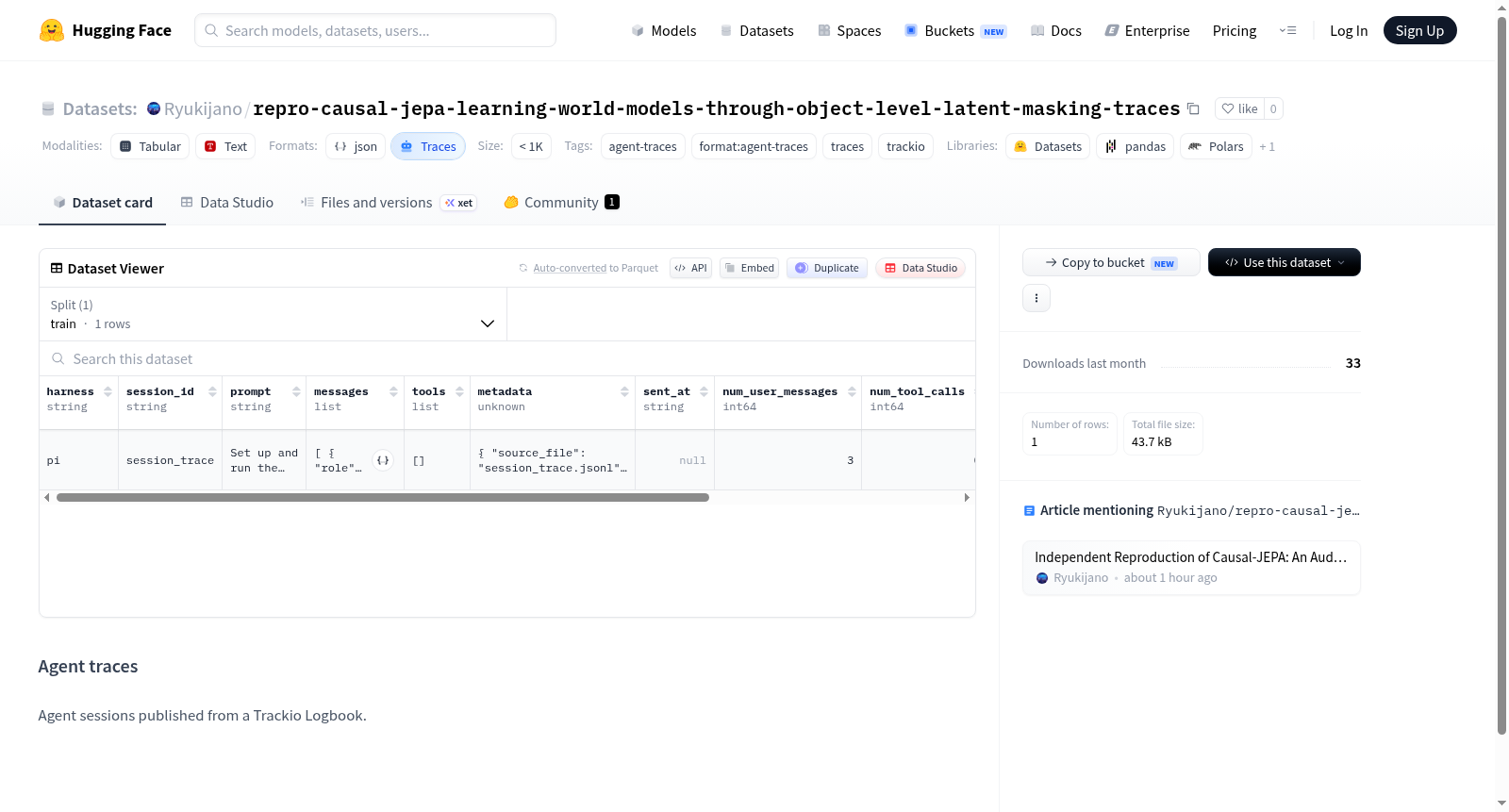Switch to the Data Studio tab
The height and width of the screenshot is (812, 1509).
pyautogui.click(x=226, y=202)
